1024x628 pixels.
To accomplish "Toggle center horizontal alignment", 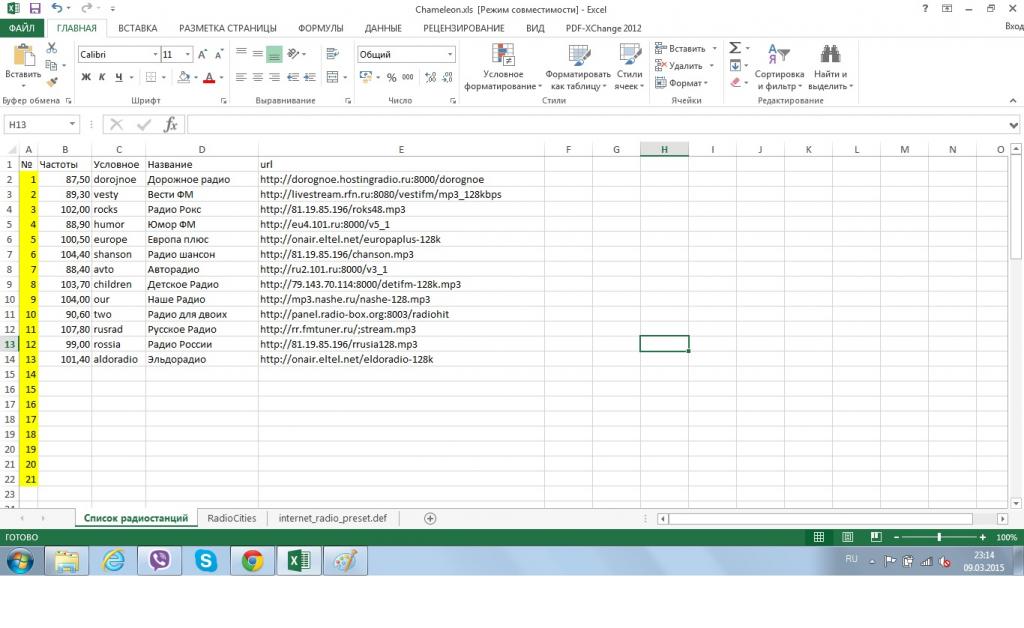I will 257,77.
